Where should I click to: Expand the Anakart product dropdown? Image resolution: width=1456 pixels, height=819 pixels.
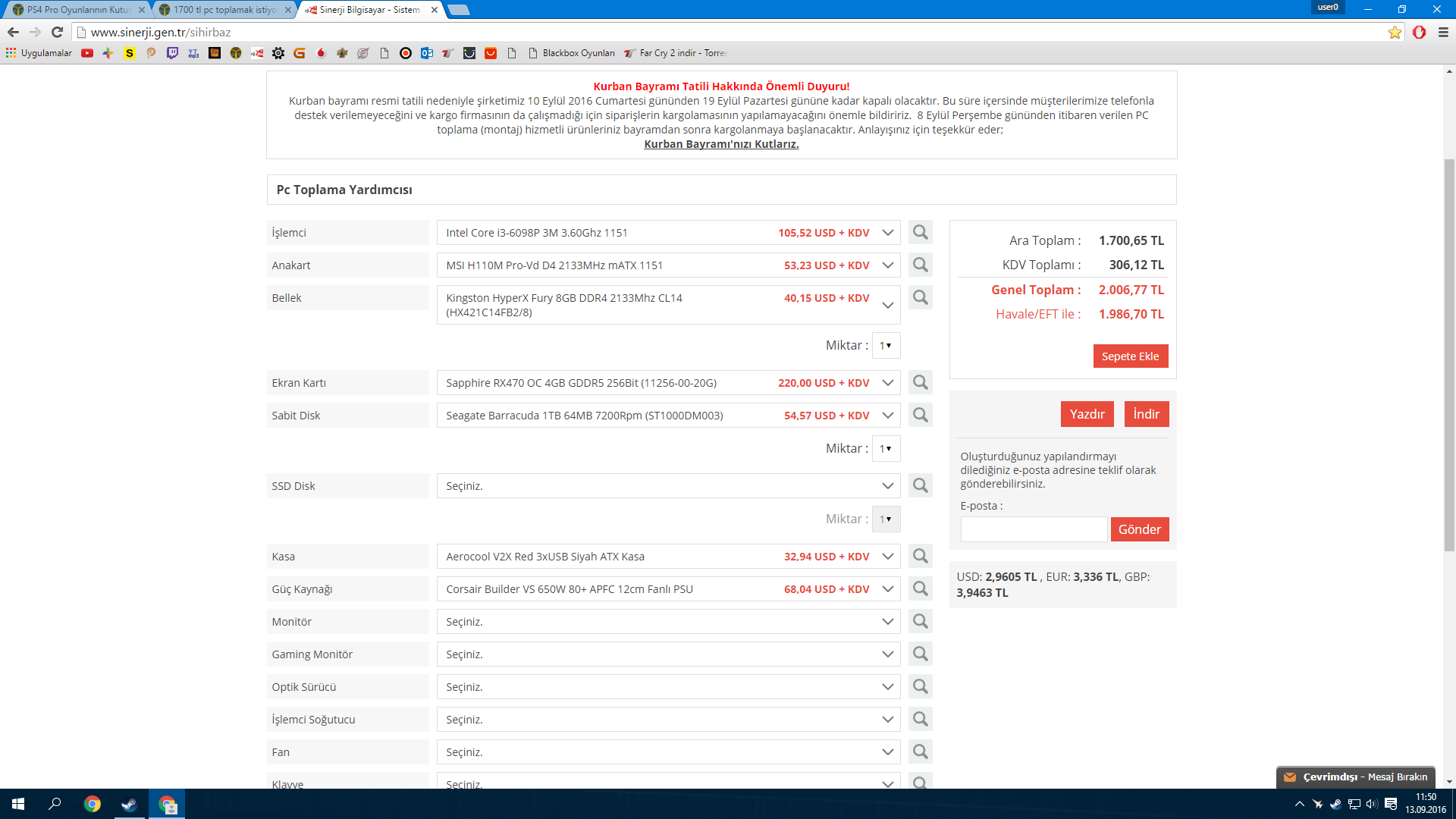(887, 265)
